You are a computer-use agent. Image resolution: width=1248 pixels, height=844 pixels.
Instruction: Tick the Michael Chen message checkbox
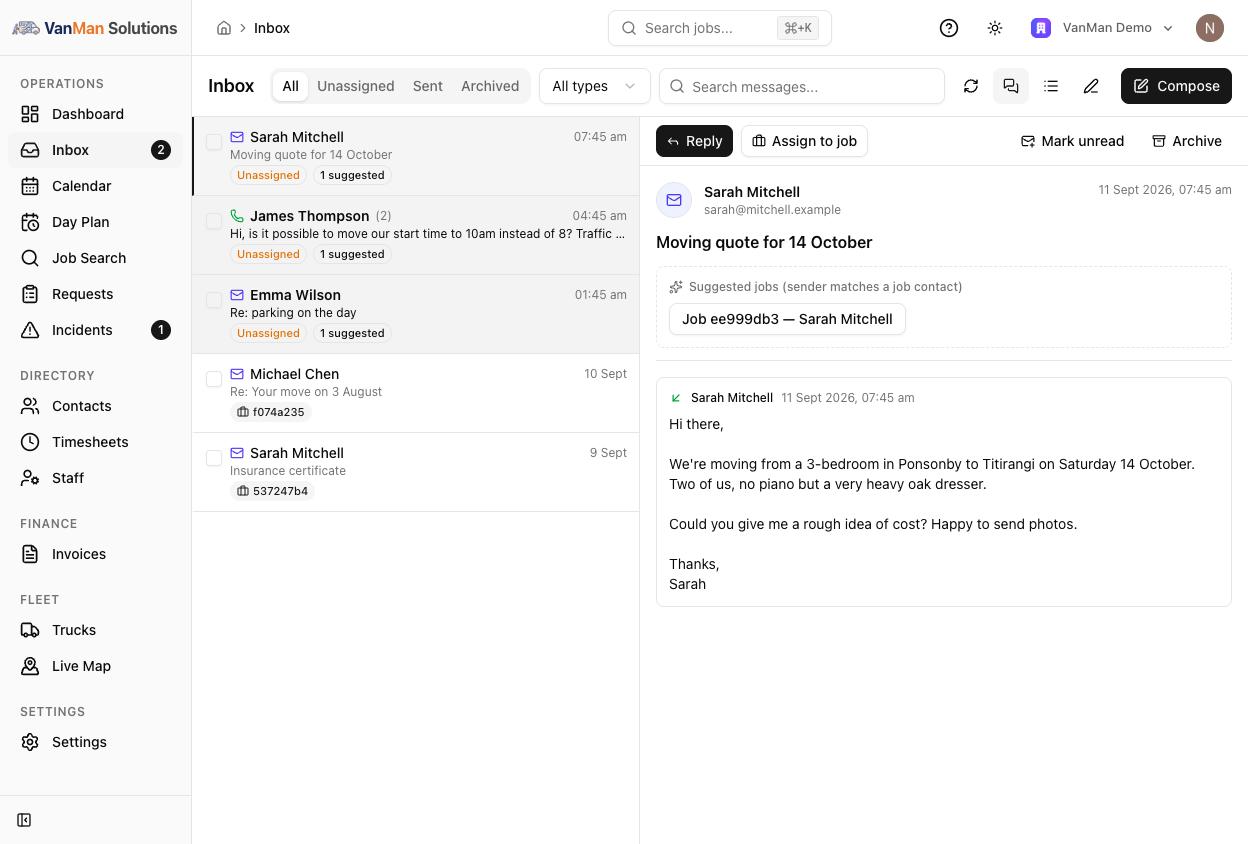click(x=214, y=379)
